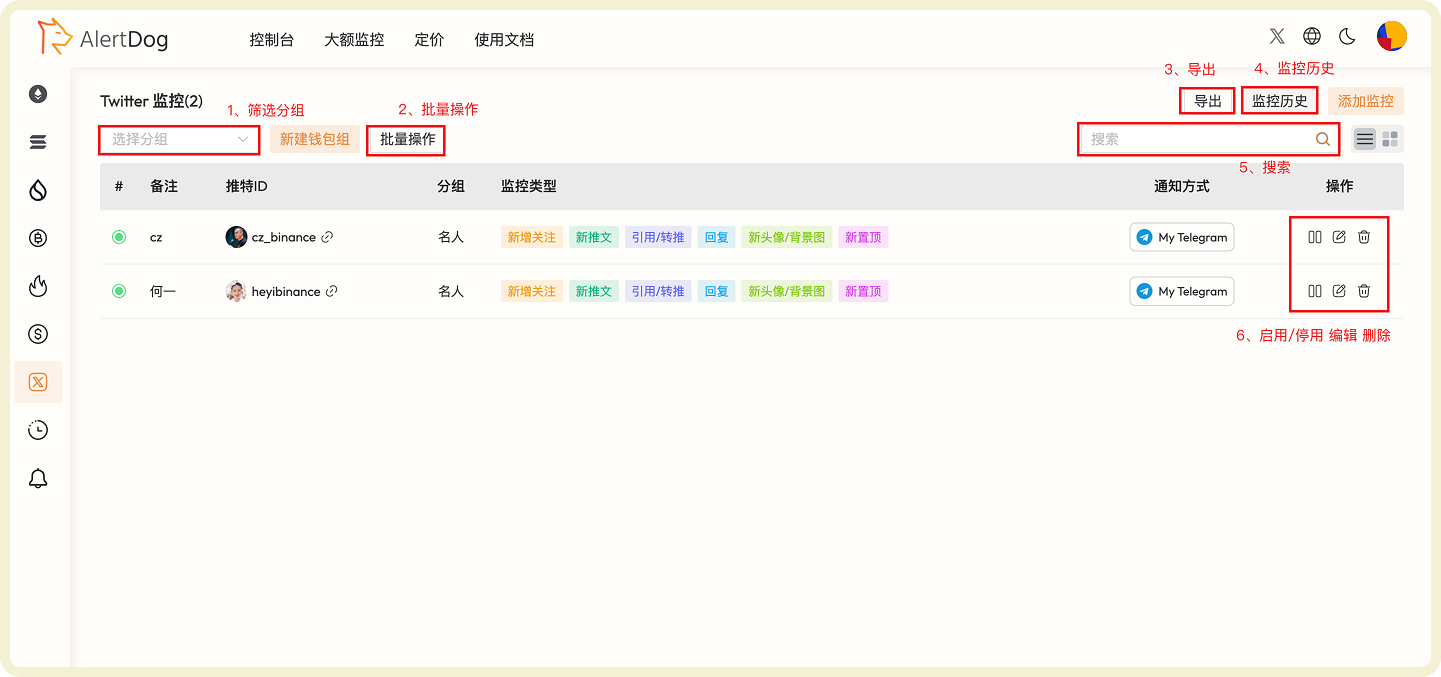Toggle dark mode moon icon
The width and height of the screenshot is (1441, 677).
coord(1347,36)
